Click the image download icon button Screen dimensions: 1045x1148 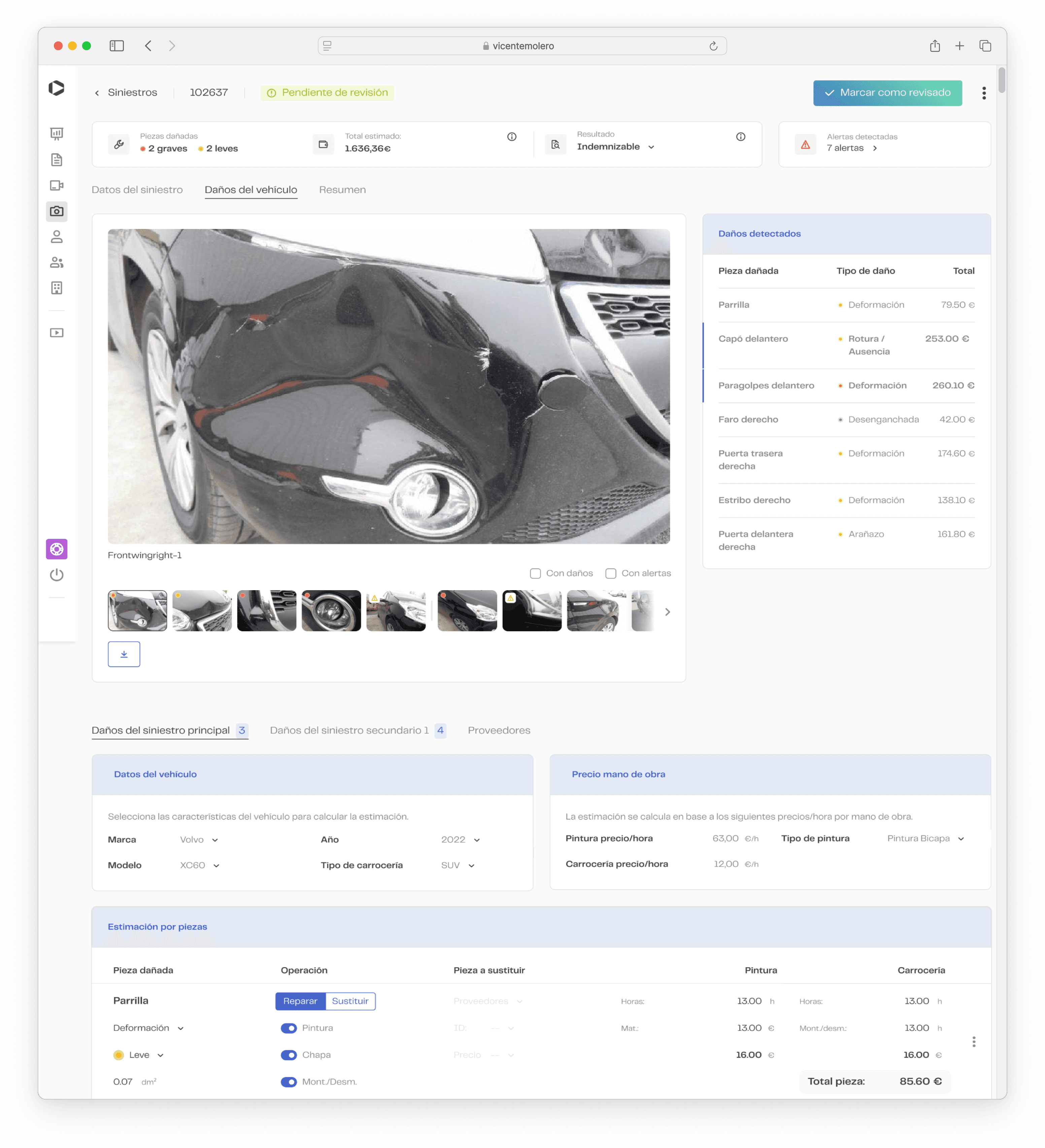click(124, 654)
